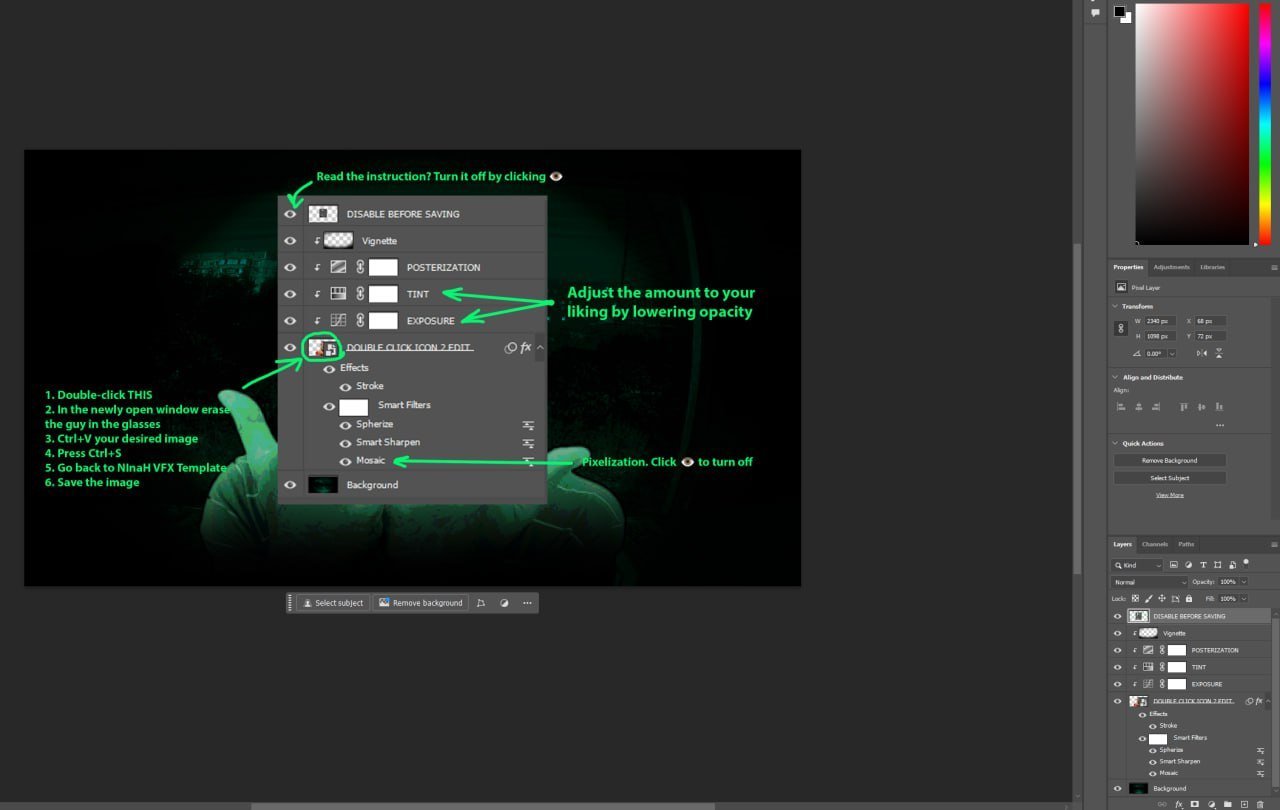Open the Properties panel menu icon
Viewport: 1280px width, 810px height.
(x=1274, y=268)
